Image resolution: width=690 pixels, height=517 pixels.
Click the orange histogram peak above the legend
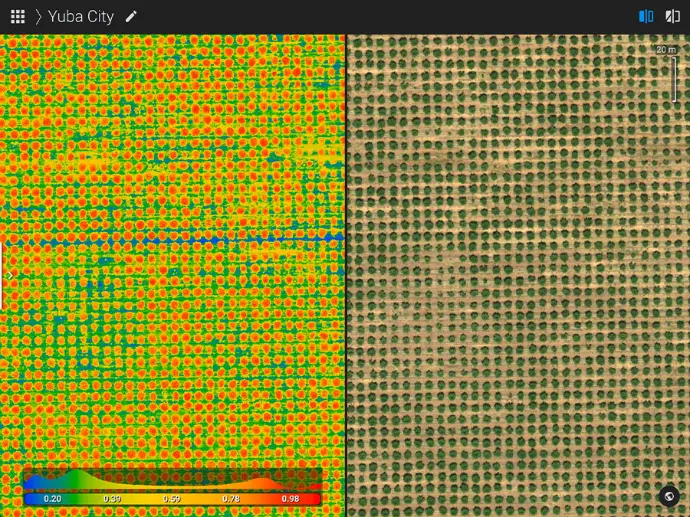tap(264, 483)
